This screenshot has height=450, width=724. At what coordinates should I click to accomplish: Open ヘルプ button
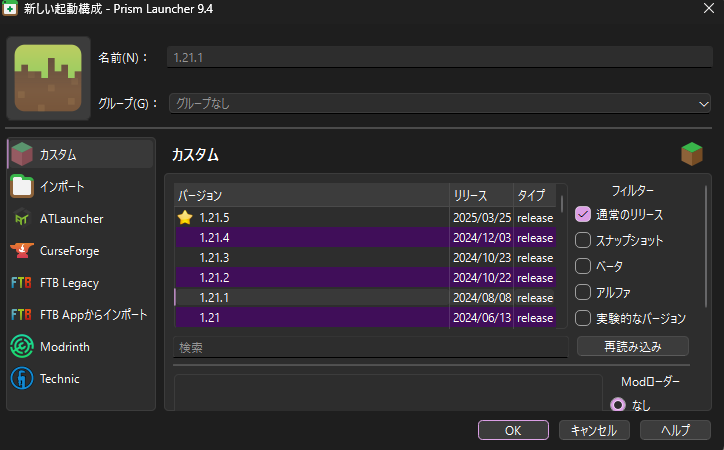coord(675,430)
